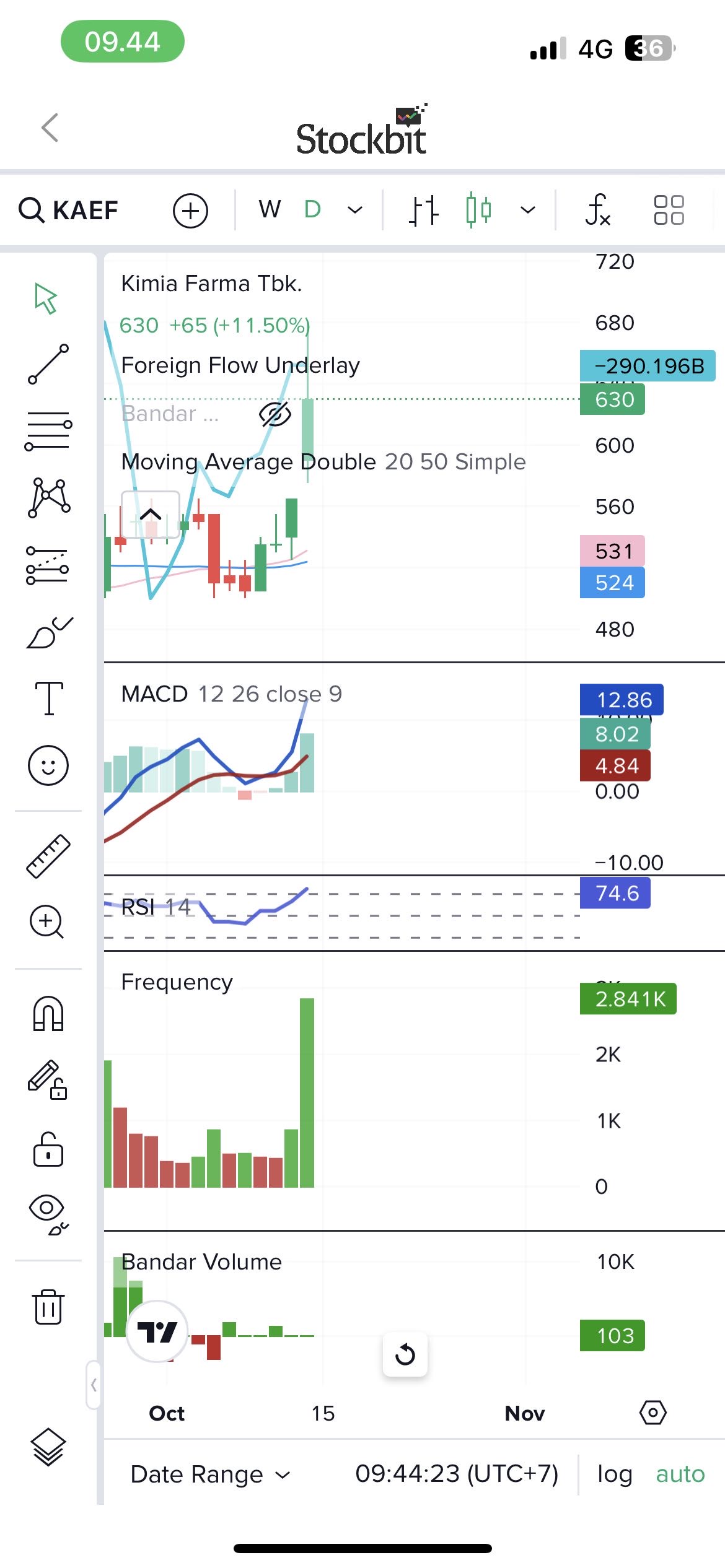This screenshot has width=725, height=1568.
Task: Open the chart layout grid selector
Action: coord(669,210)
